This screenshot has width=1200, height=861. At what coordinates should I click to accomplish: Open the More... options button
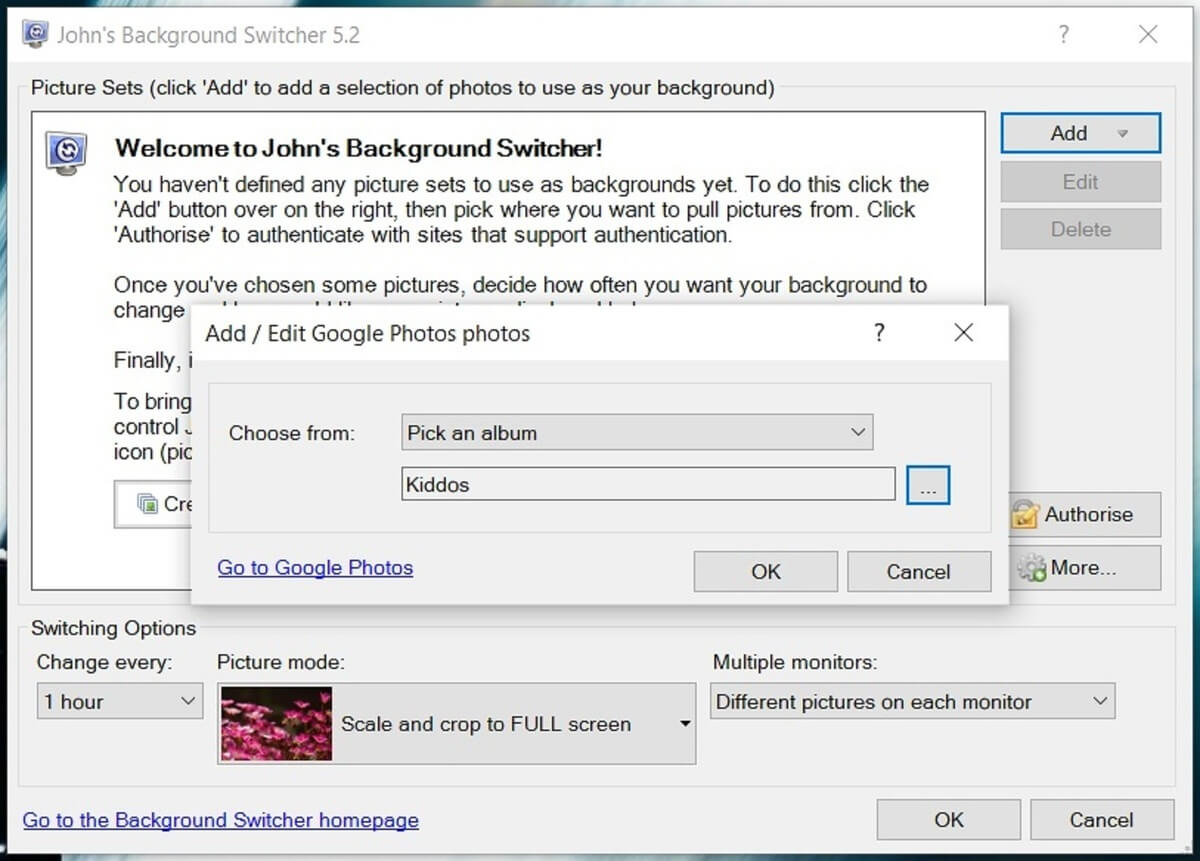(1084, 568)
